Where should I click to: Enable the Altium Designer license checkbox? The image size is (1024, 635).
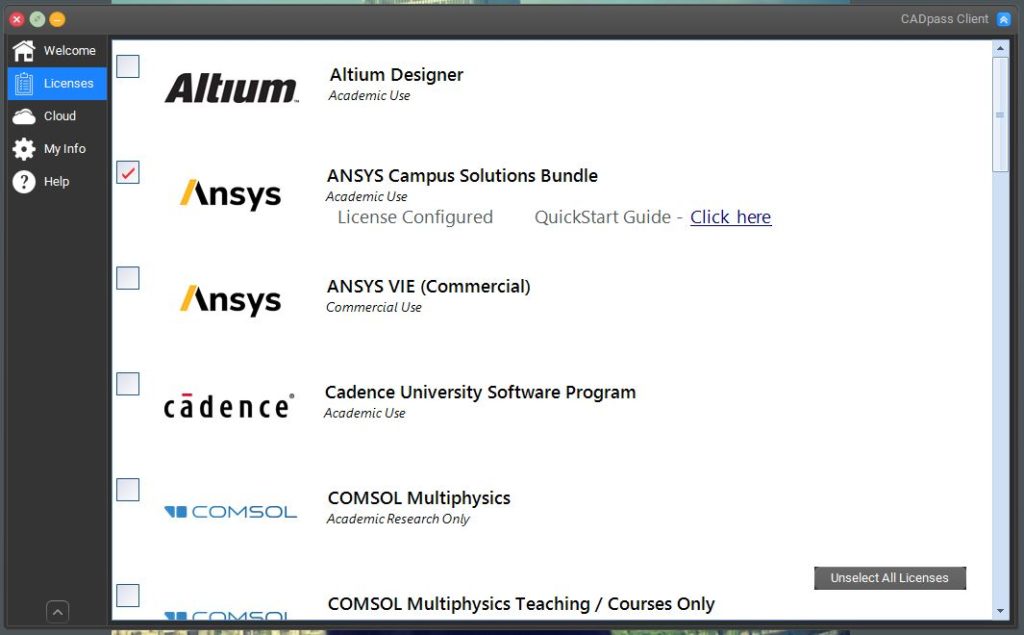tap(128, 66)
